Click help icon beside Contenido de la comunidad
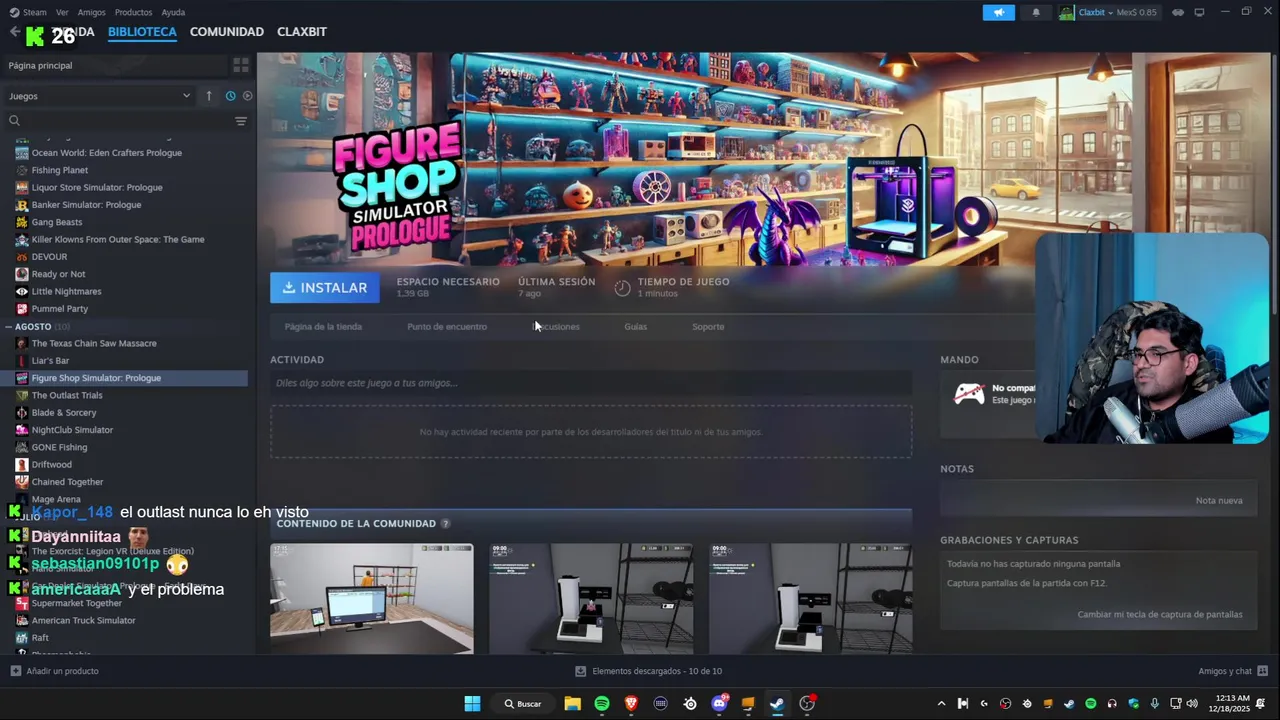The image size is (1280, 720). click(x=445, y=524)
